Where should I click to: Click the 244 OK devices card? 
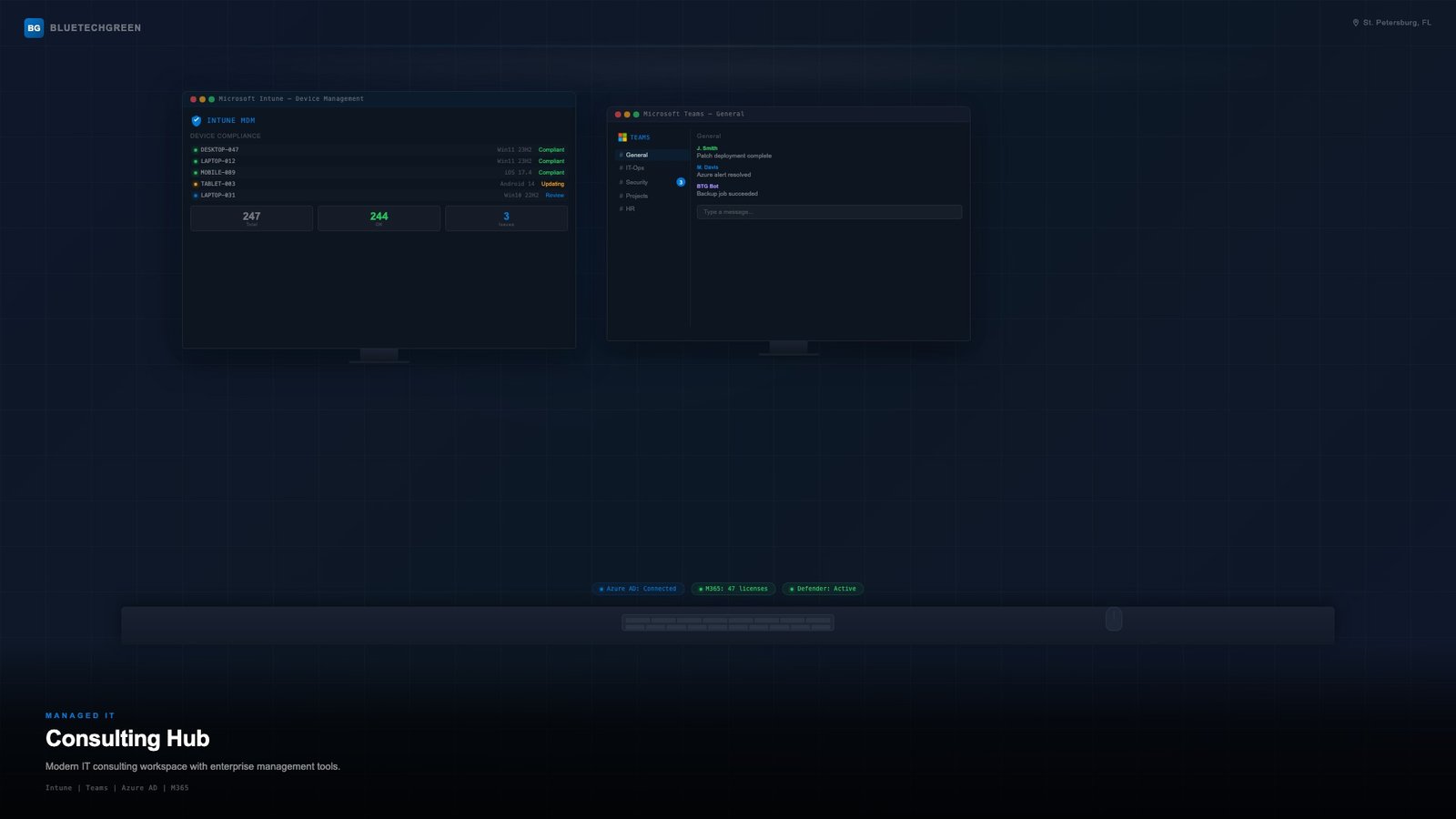(379, 218)
